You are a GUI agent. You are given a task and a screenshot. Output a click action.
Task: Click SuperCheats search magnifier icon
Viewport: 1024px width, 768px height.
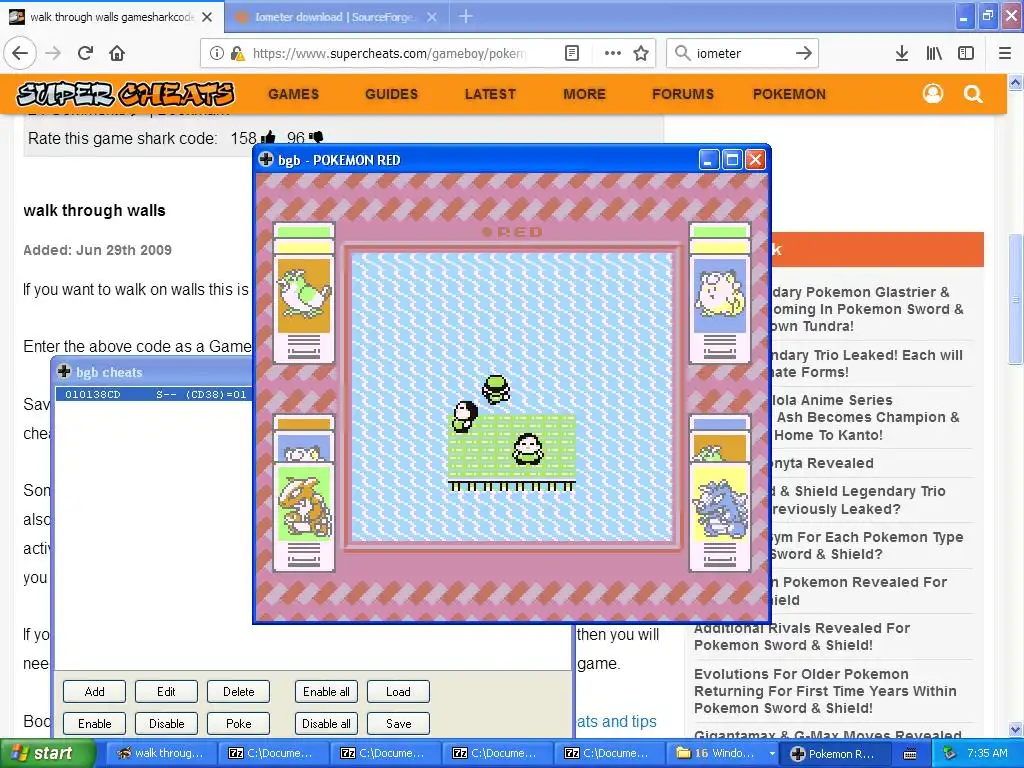[x=973, y=94]
